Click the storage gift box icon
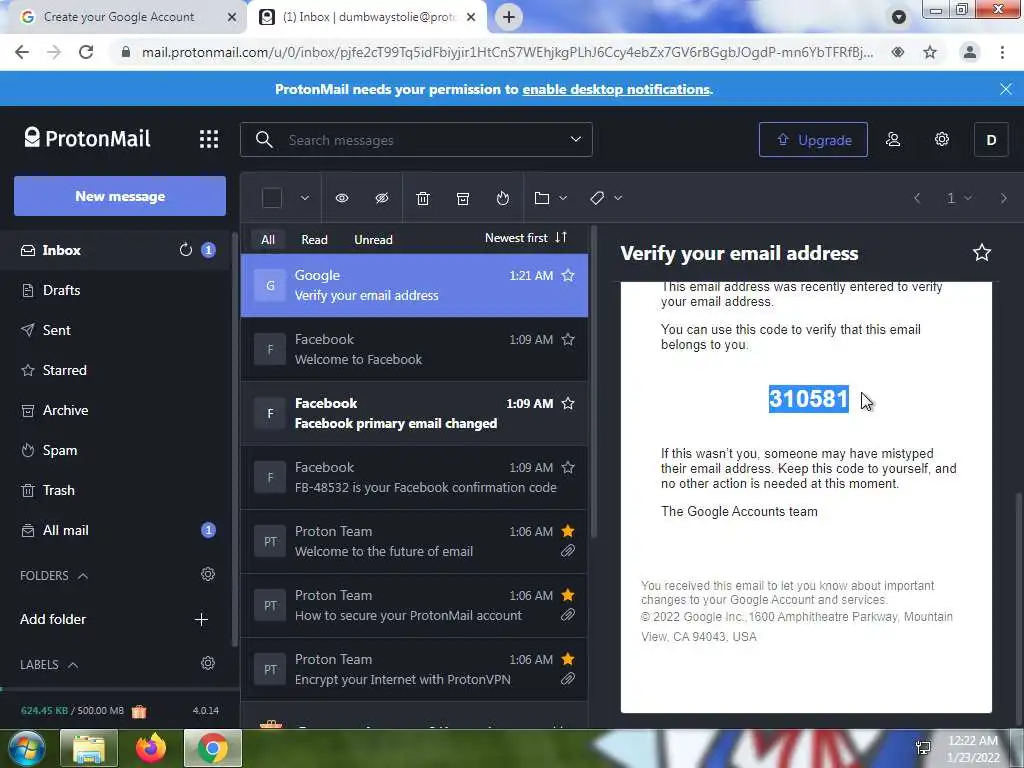This screenshot has width=1024, height=768. tap(139, 711)
